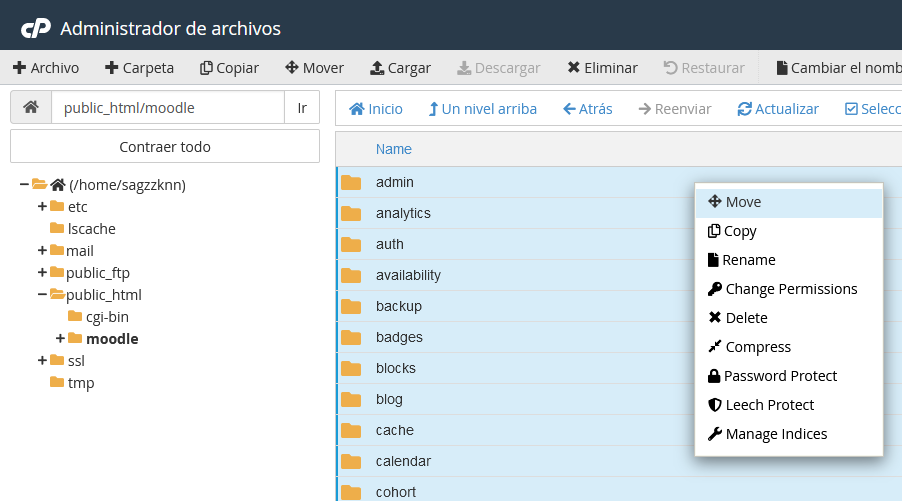Viewport: 902px width, 501px height.
Task: Select the moodle tree item
Action: tap(112, 339)
